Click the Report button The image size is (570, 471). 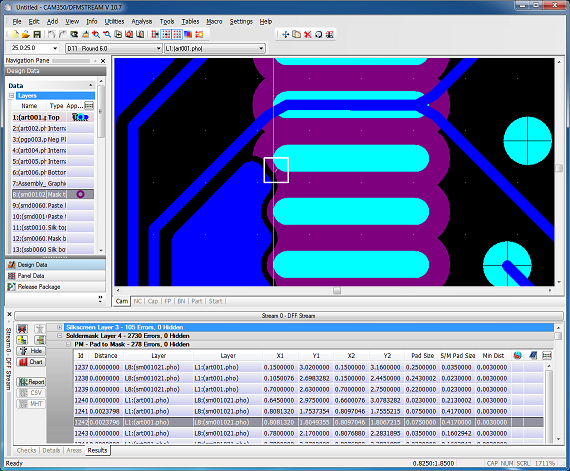pyautogui.click(x=31, y=382)
